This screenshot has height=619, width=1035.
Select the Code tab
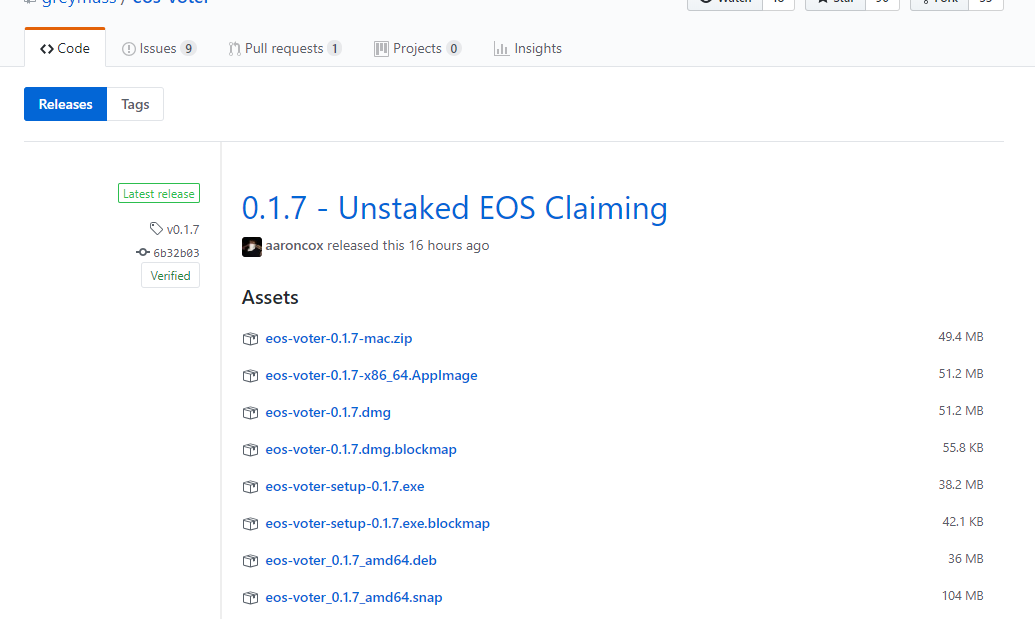pyautogui.click(x=65, y=48)
